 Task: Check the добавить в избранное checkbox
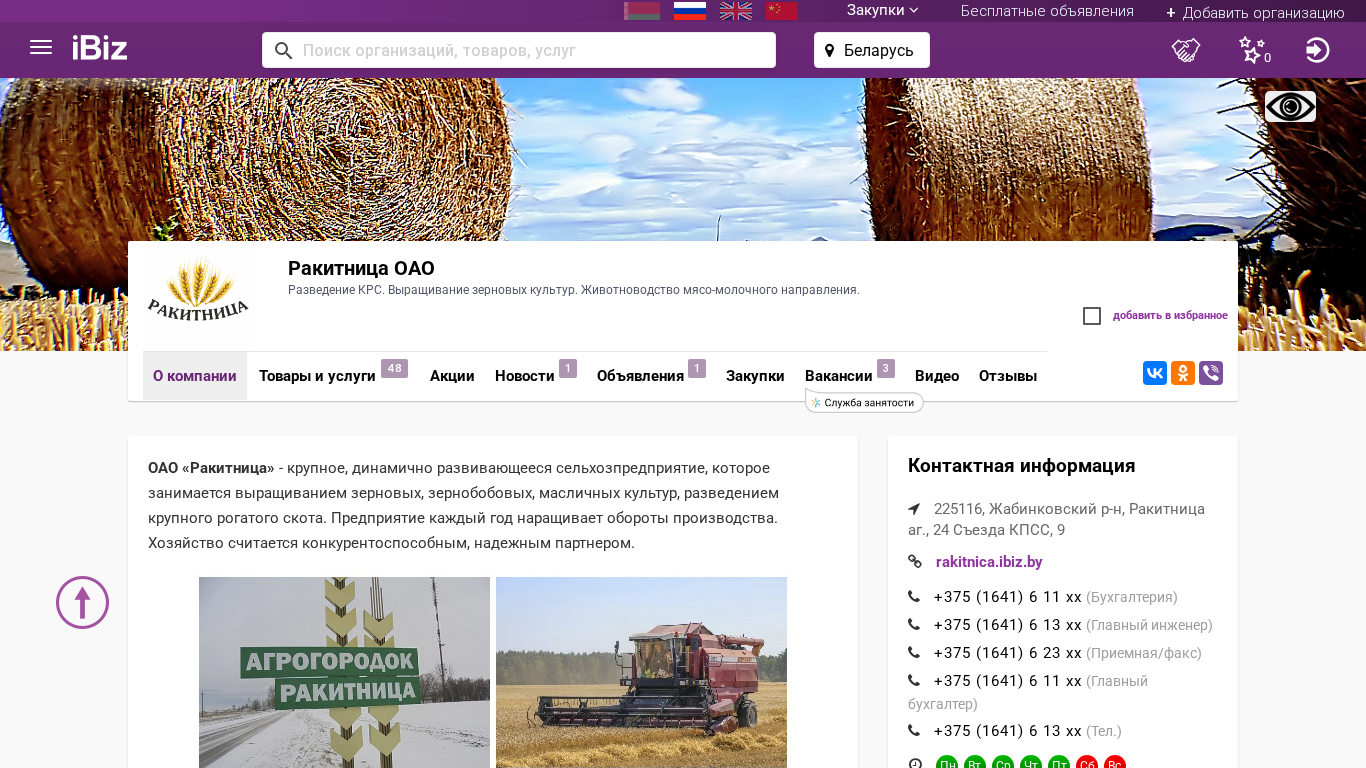point(1092,316)
